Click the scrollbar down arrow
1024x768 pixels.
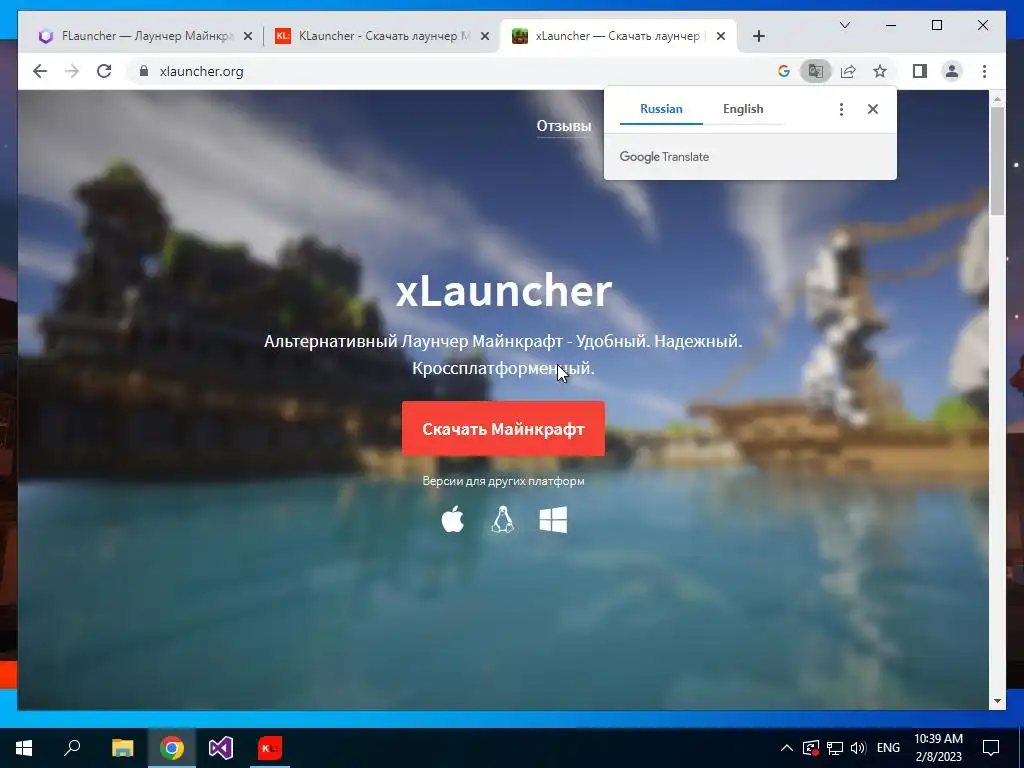[x=997, y=701]
